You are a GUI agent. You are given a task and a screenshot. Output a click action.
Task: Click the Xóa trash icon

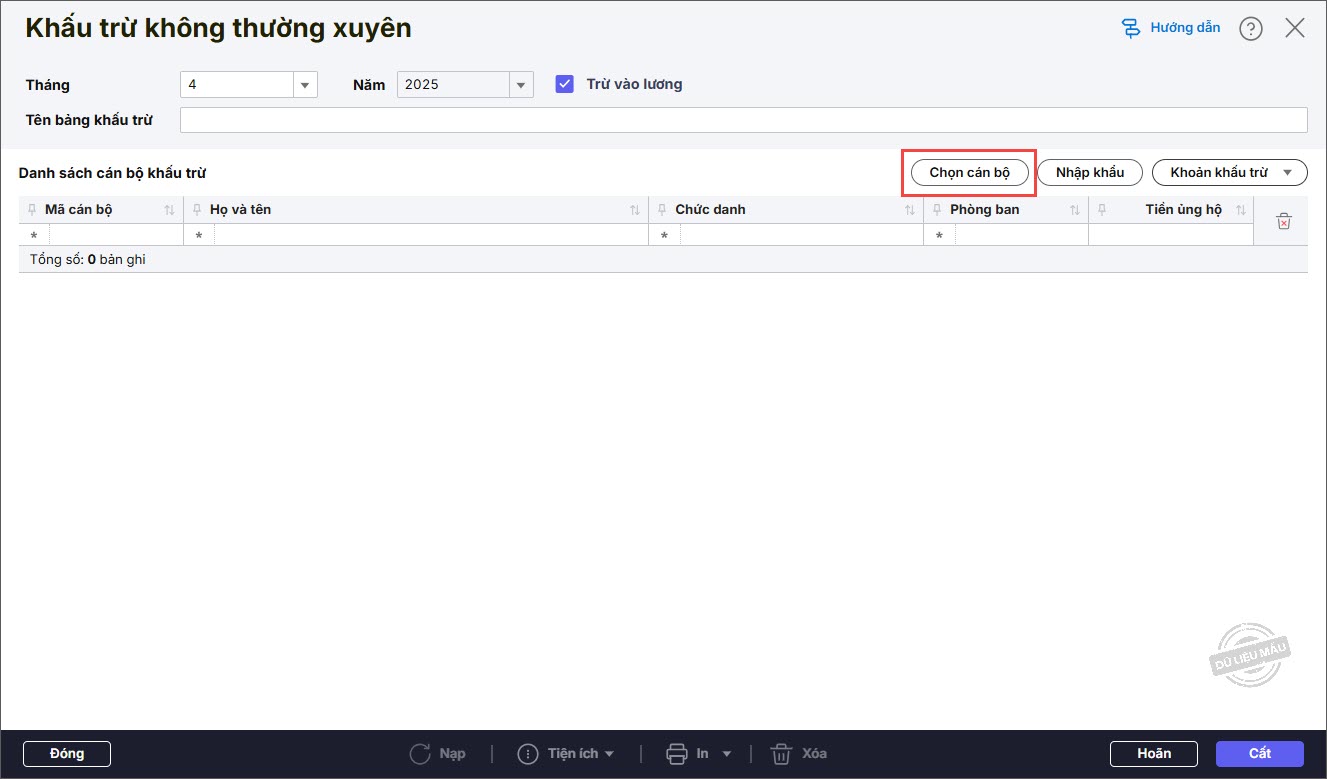781,754
